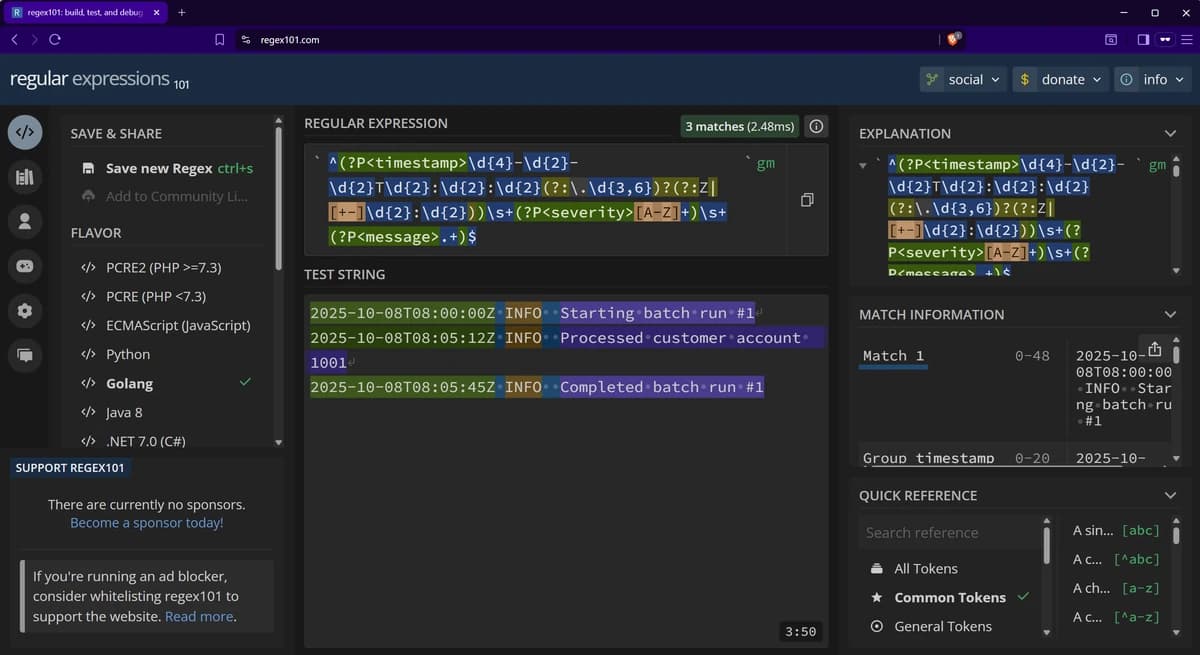Open the info dropdown menu
Viewport: 1200px width, 655px height.
1151,79
